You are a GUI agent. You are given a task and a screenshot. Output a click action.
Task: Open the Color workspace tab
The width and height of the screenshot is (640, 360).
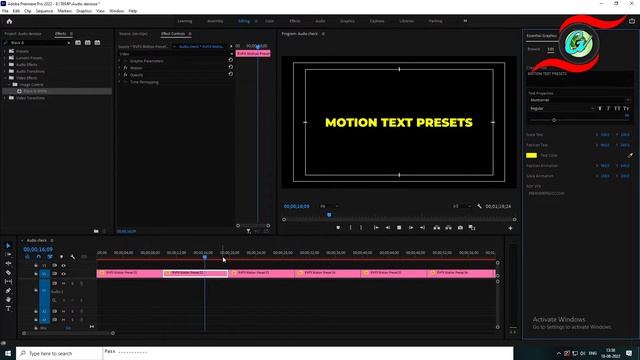pos(270,21)
